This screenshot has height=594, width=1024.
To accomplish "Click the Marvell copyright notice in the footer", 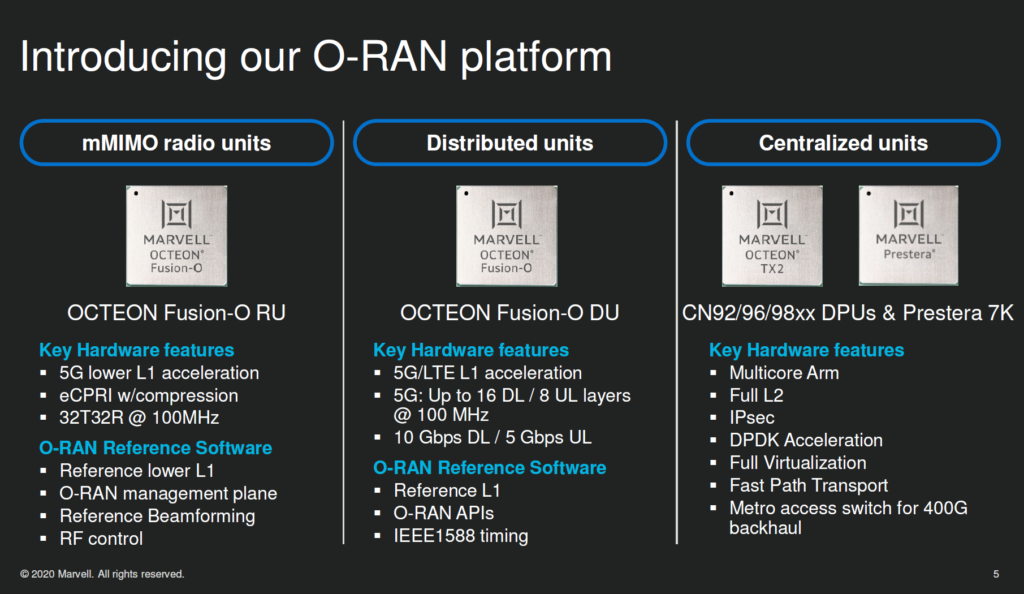I will pos(102,574).
